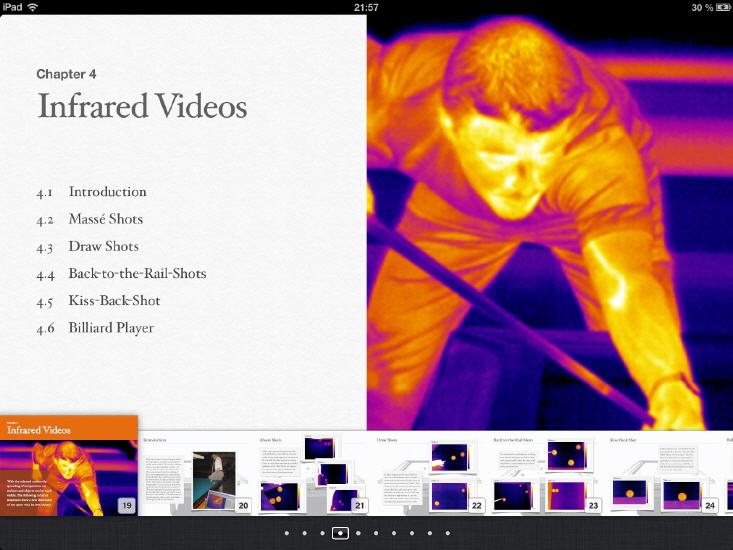
Task: Jump to section 4.5 Kiss-Back-Shot
Action: 99,300
